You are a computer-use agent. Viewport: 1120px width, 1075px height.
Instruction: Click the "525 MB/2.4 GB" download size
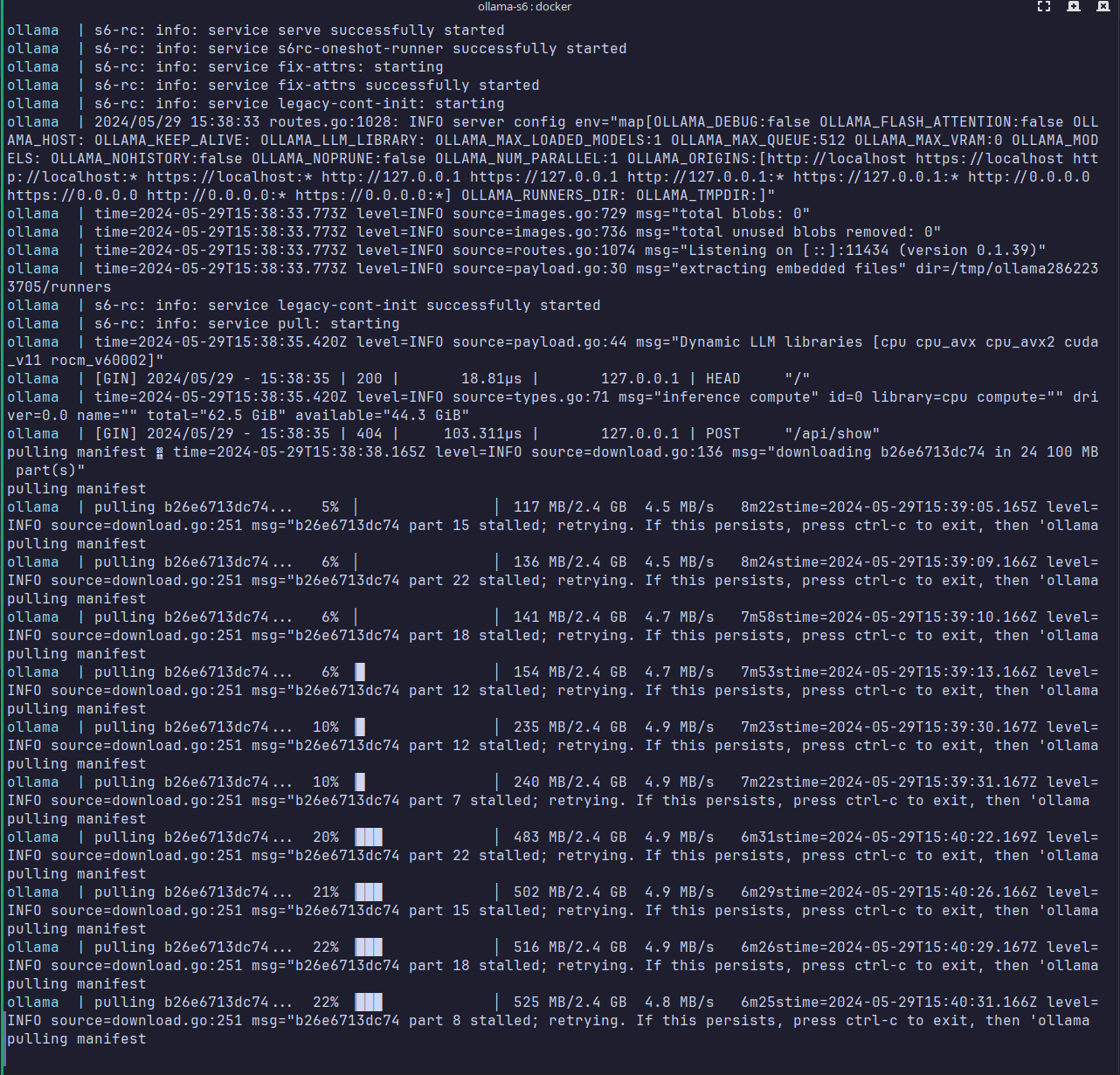[x=570, y=1003]
